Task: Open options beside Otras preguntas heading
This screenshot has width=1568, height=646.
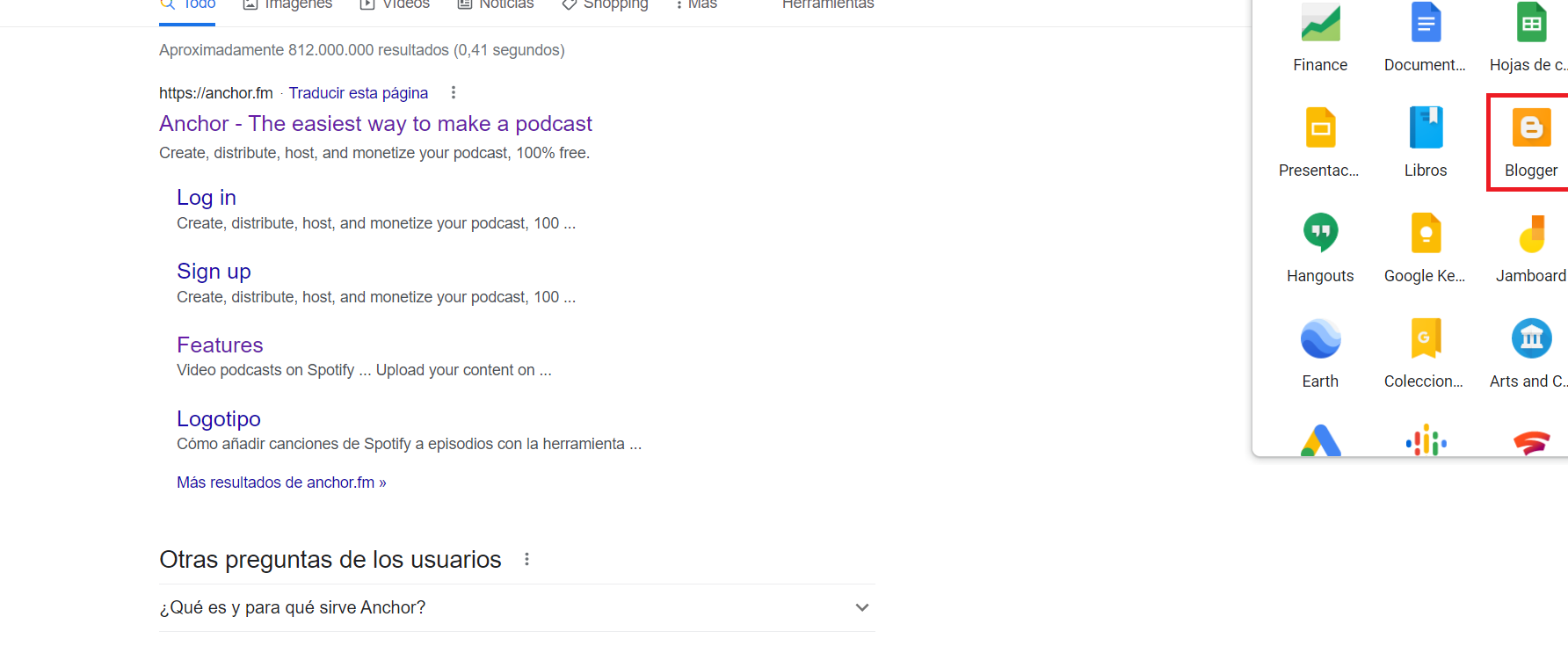Action: click(x=526, y=559)
